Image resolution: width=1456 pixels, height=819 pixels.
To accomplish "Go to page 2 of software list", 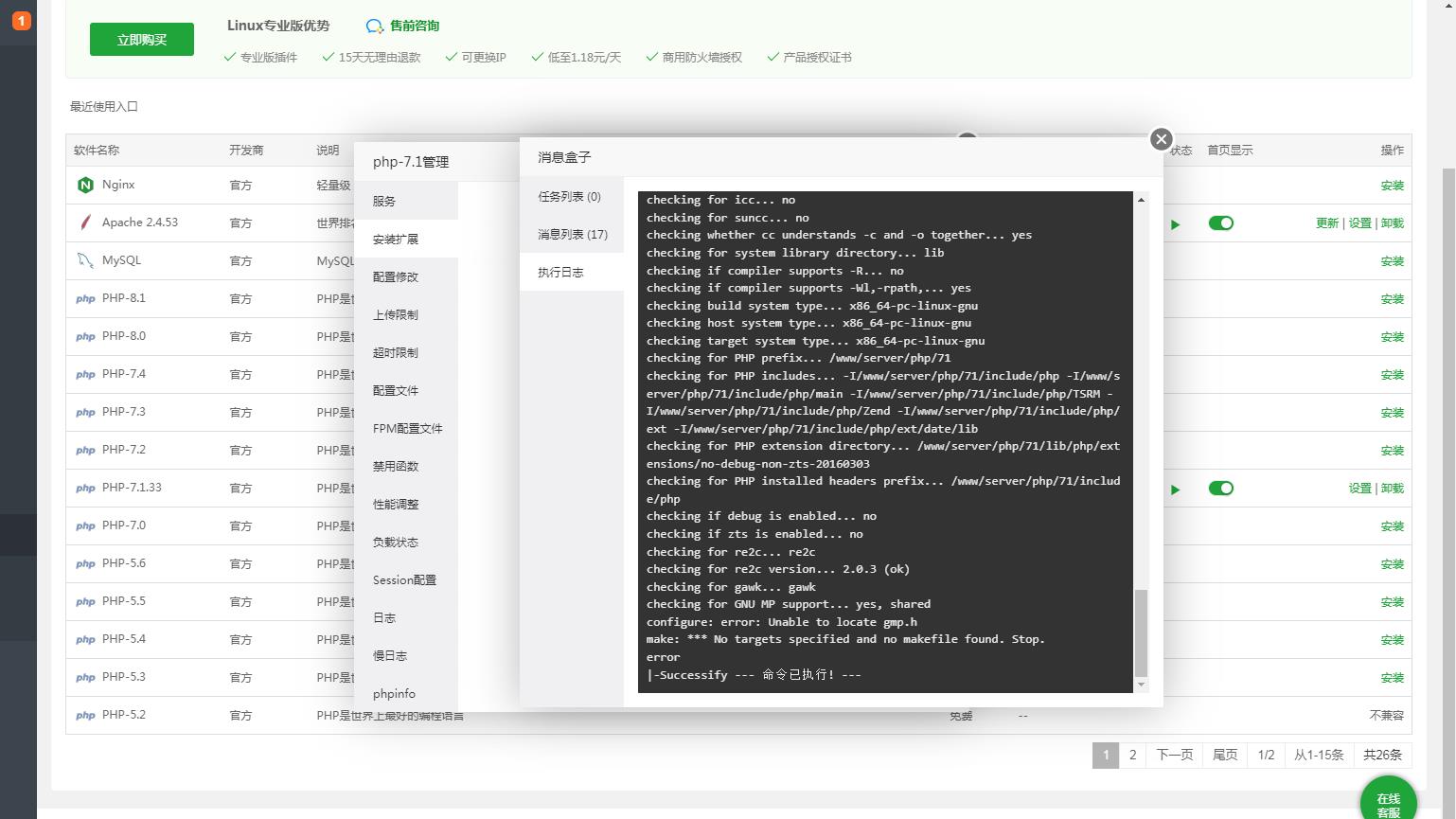I will pos(1132,755).
